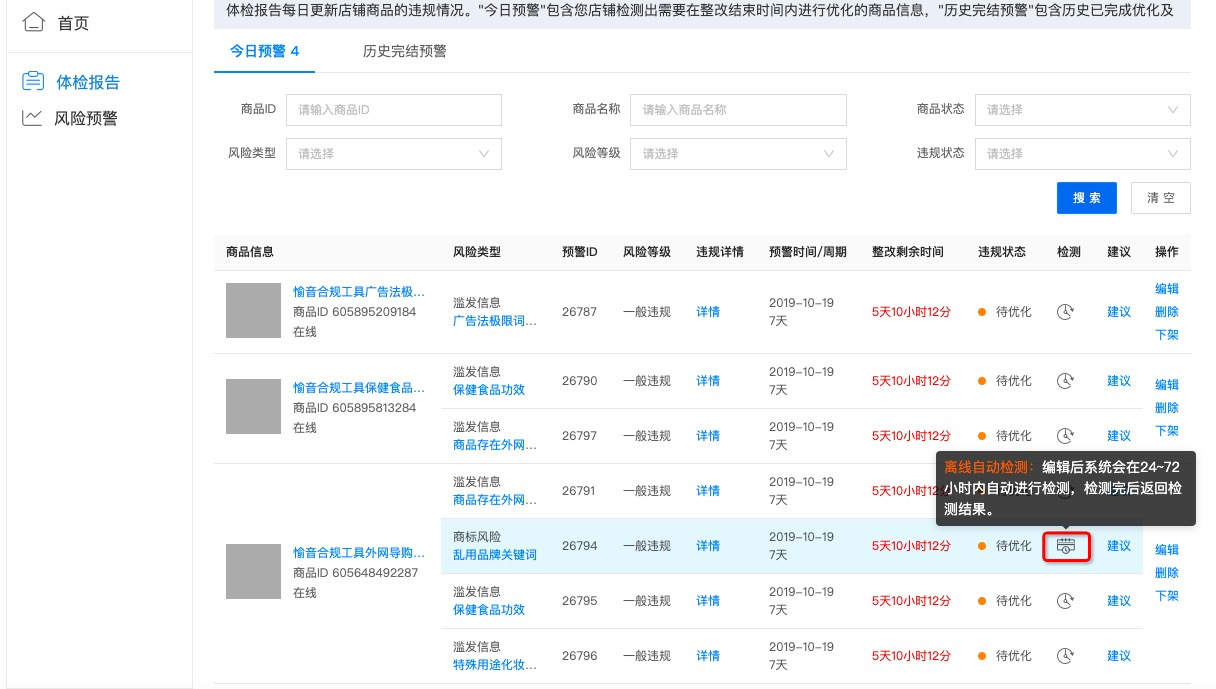
Task: Open the 风险等级 dropdown
Action: point(738,154)
